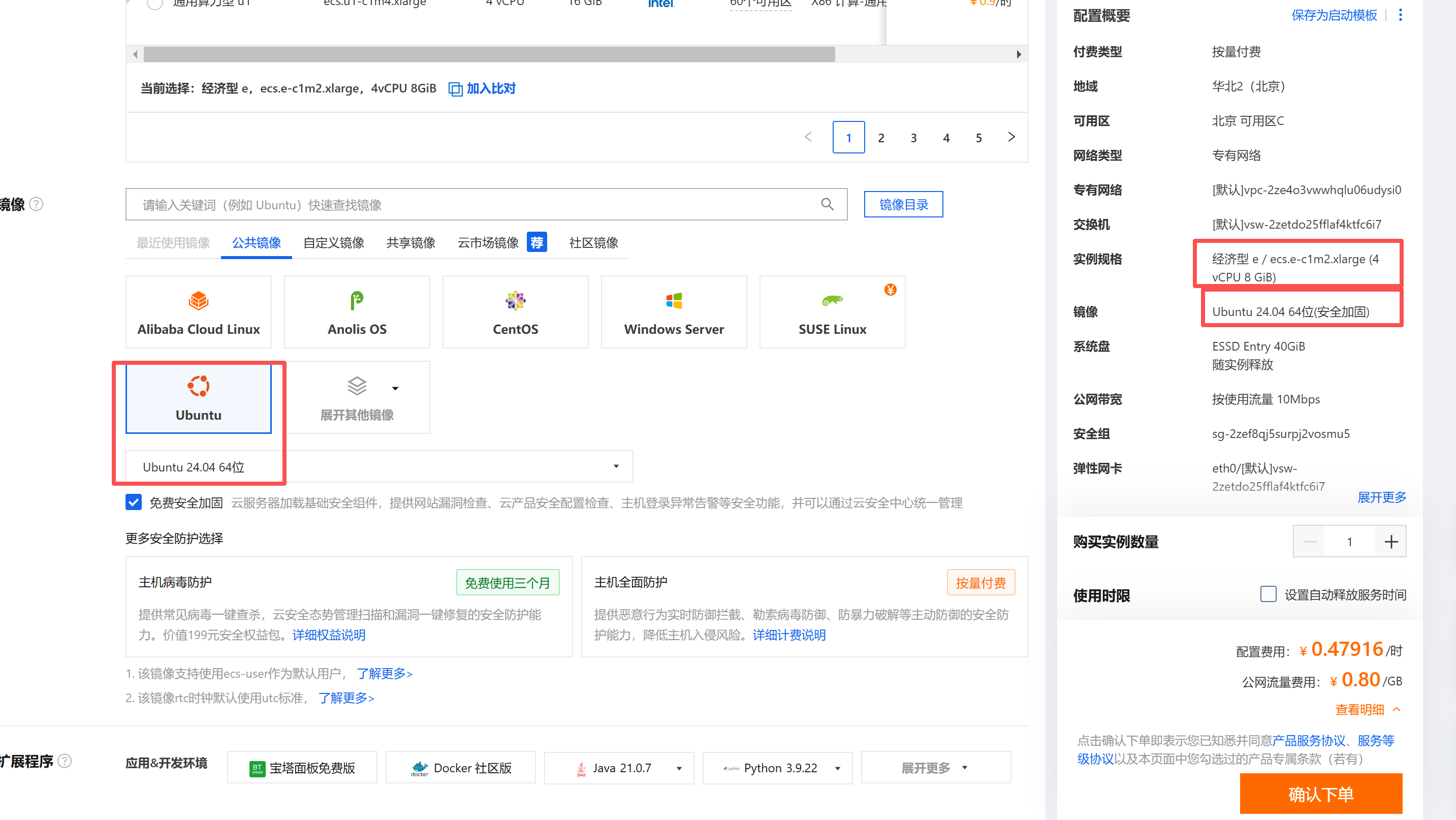Select the 通用算力型 u1 radio button
Image resolution: width=1456 pixels, height=820 pixels.
point(155,4)
